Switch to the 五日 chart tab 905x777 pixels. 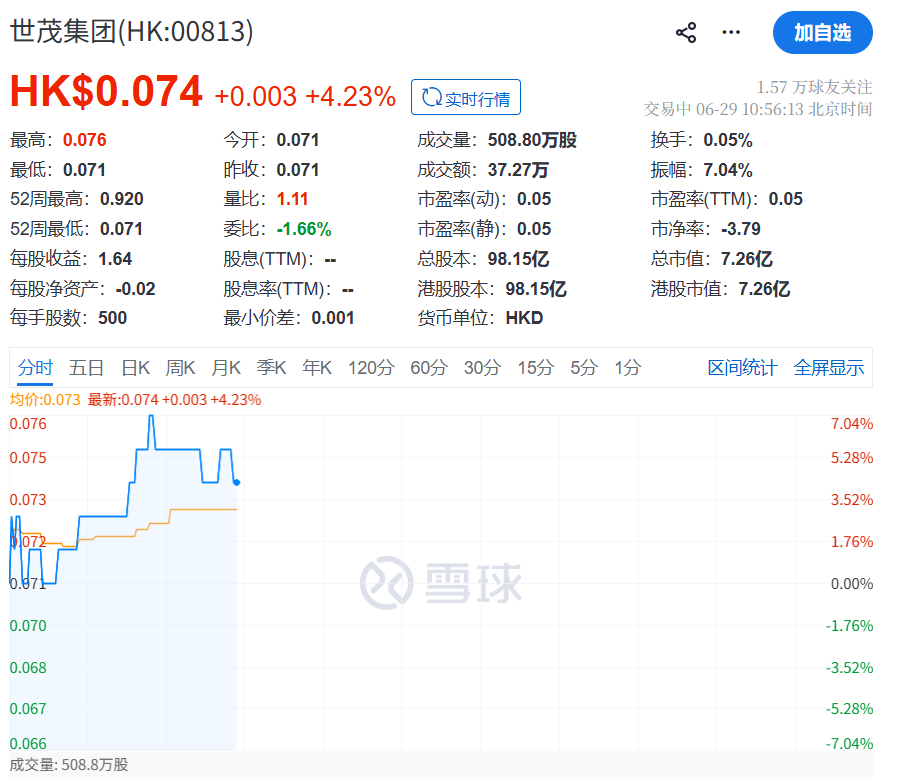pyautogui.click(x=87, y=368)
